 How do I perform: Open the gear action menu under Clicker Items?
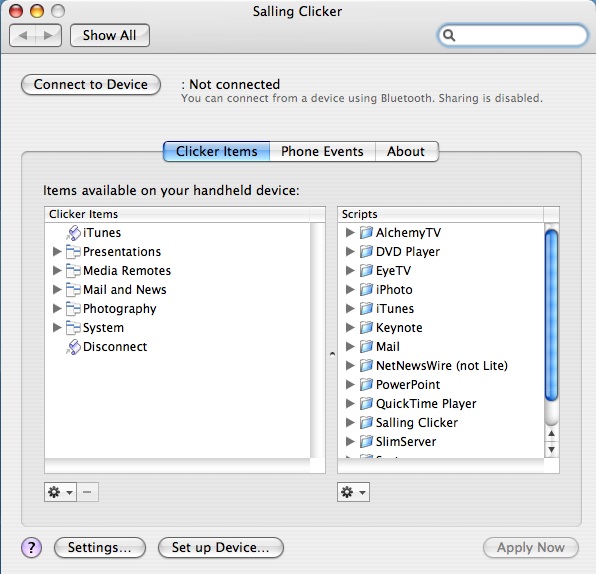(x=60, y=492)
